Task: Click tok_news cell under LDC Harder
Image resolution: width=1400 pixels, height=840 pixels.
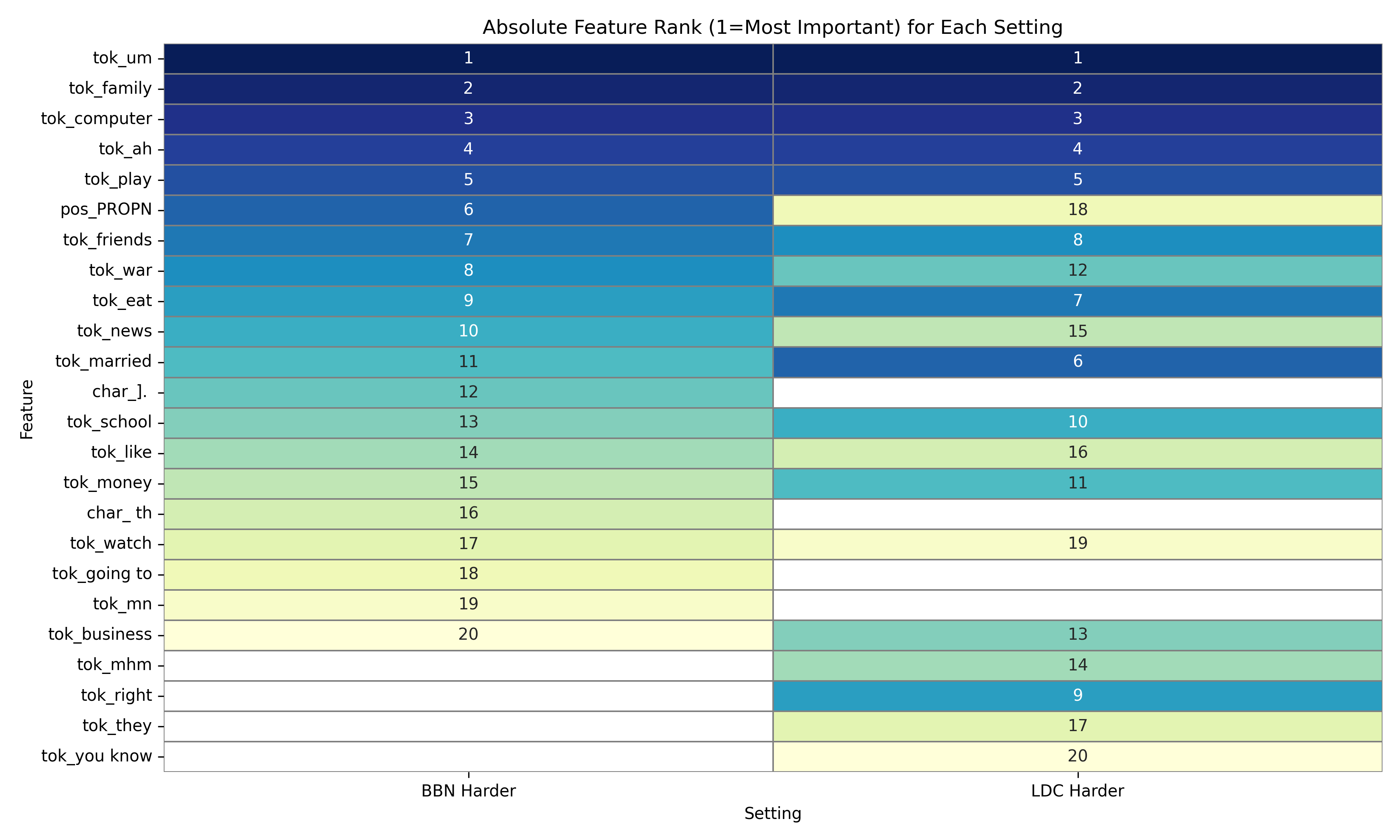Action: tap(1077, 331)
